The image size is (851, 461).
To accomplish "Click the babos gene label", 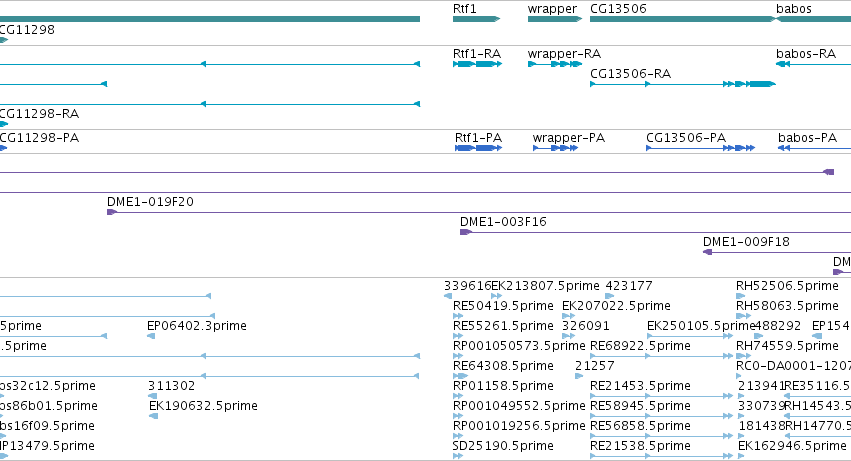I will (x=794, y=9).
